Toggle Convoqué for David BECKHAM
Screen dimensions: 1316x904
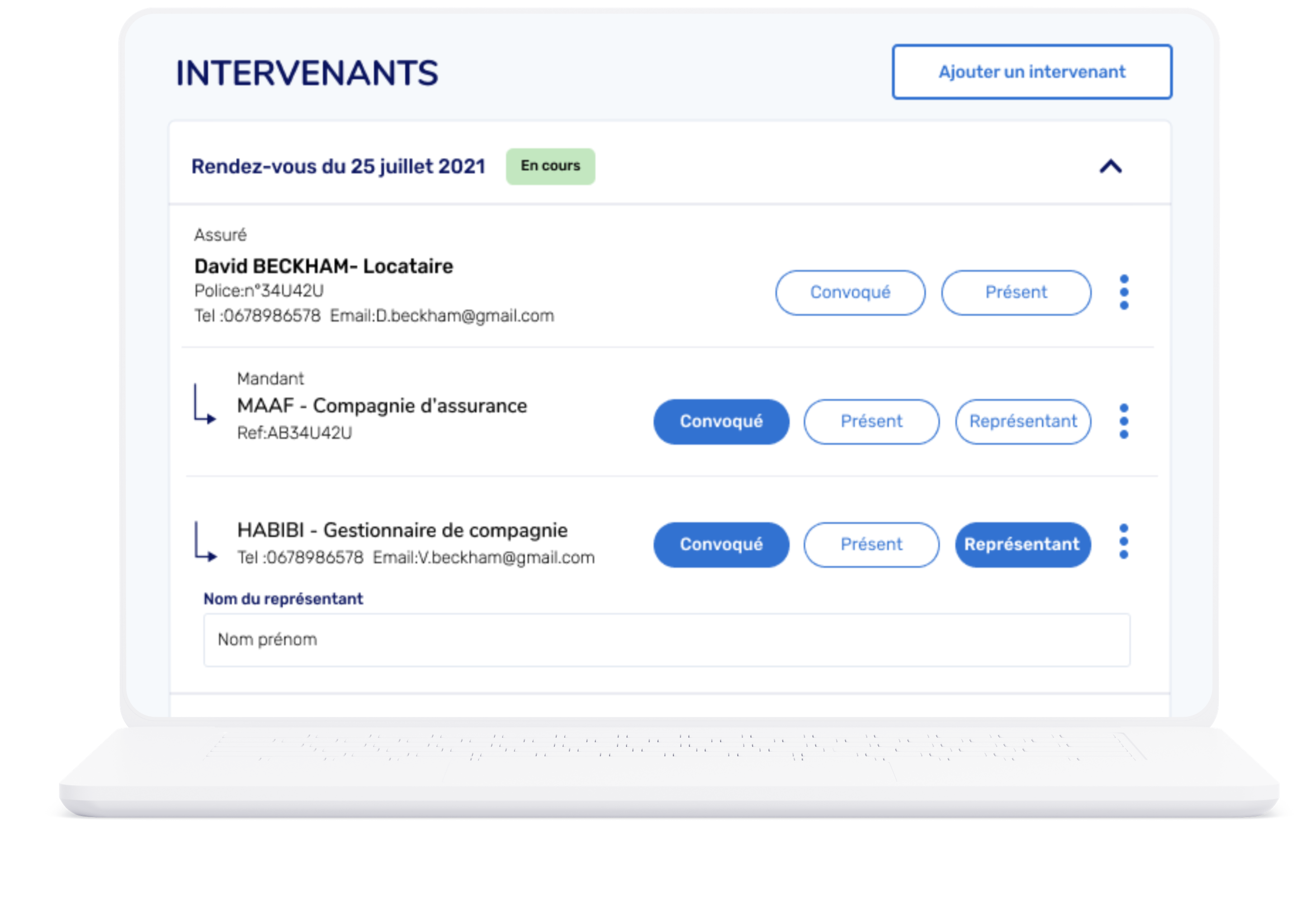pyautogui.click(x=850, y=292)
